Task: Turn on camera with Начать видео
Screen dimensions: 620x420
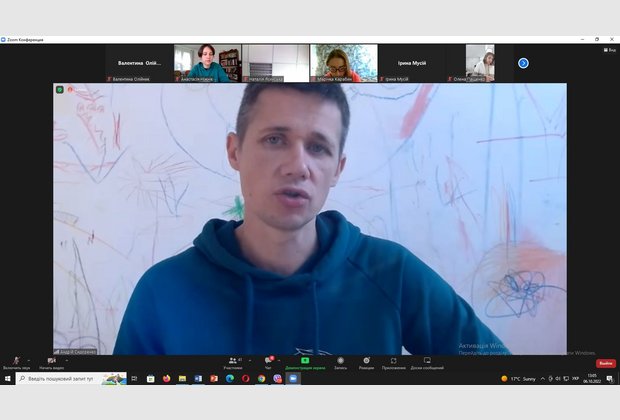Action: click(51, 361)
